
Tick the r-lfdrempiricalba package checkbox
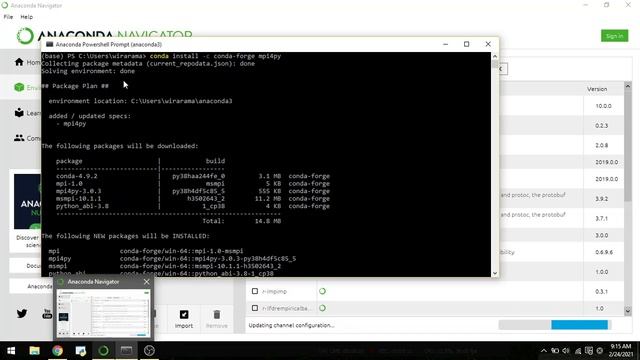click(255, 308)
